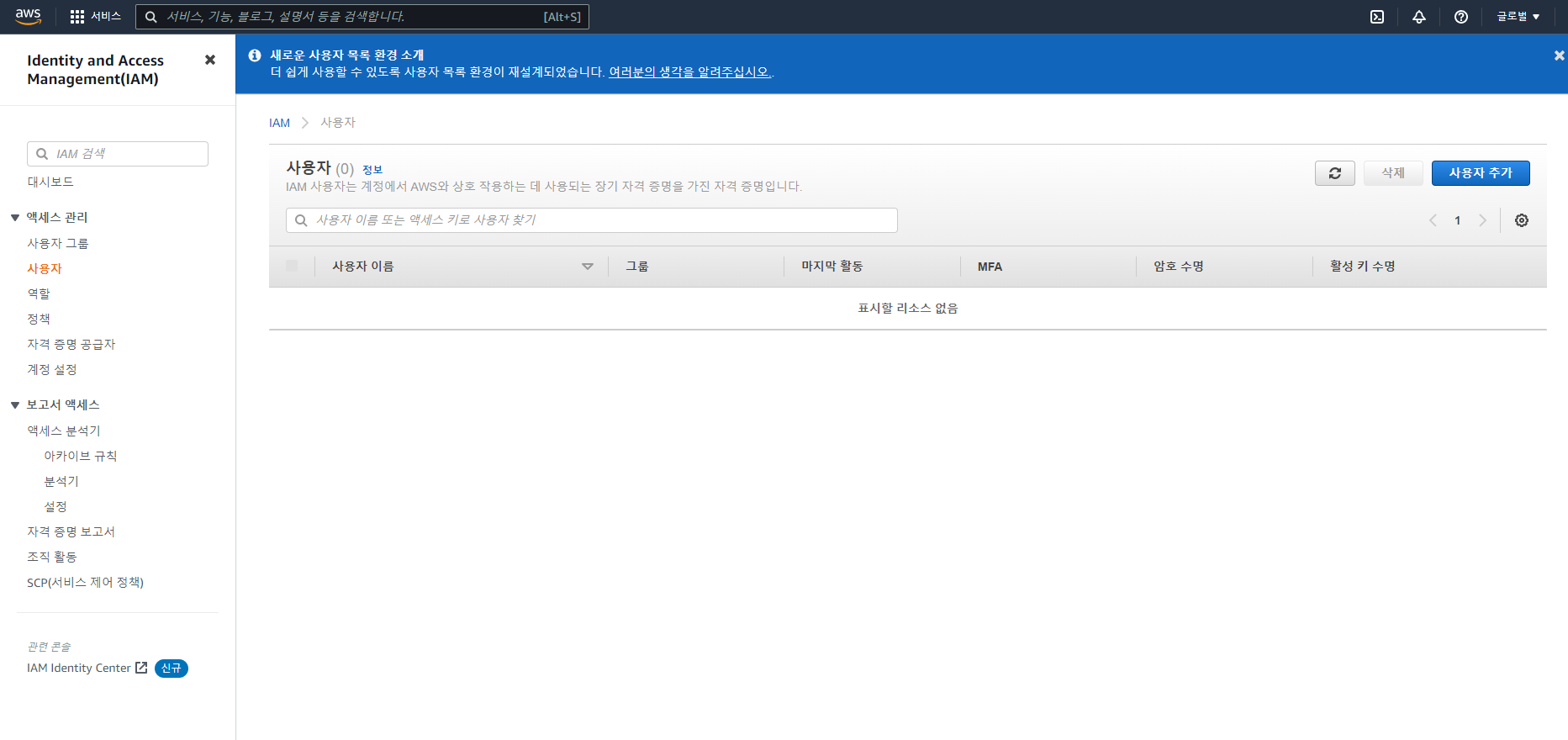Image resolution: width=1568 pixels, height=740 pixels.
Task: Collapse the 보고서 액세스 section
Action: (x=15, y=405)
